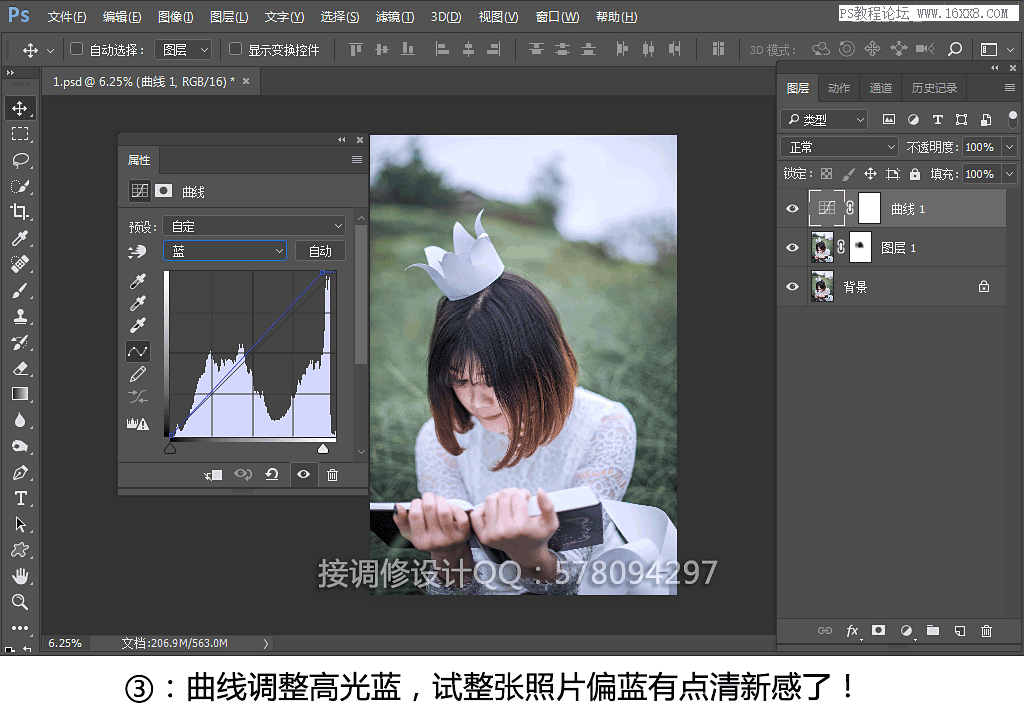Image resolution: width=1024 pixels, height=716 pixels.
Task: Select the Zoom tool
Action: (20, 602)
